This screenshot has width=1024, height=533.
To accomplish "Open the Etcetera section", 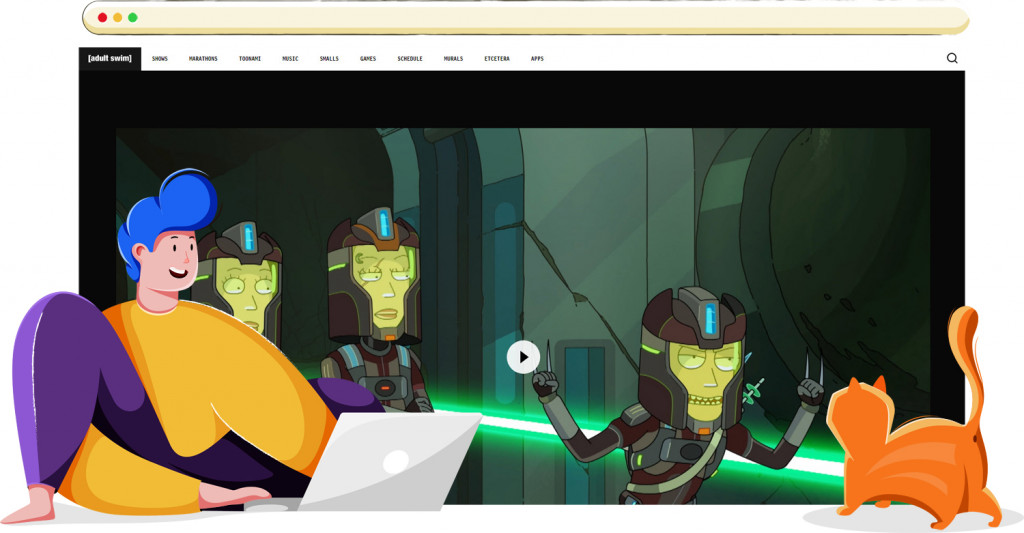I will [497, 59].
